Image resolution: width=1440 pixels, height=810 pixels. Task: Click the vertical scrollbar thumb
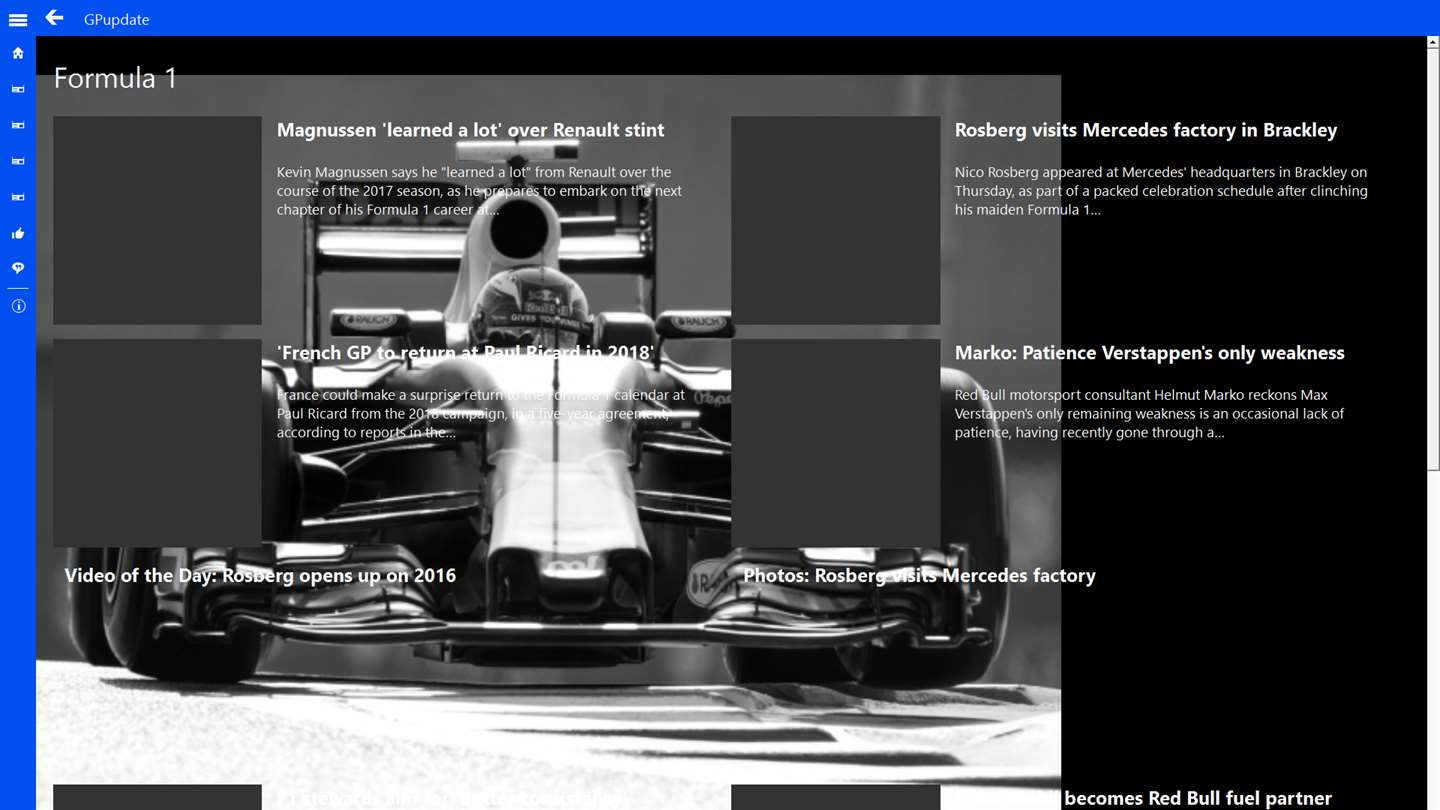click(x=1433, y=260)
